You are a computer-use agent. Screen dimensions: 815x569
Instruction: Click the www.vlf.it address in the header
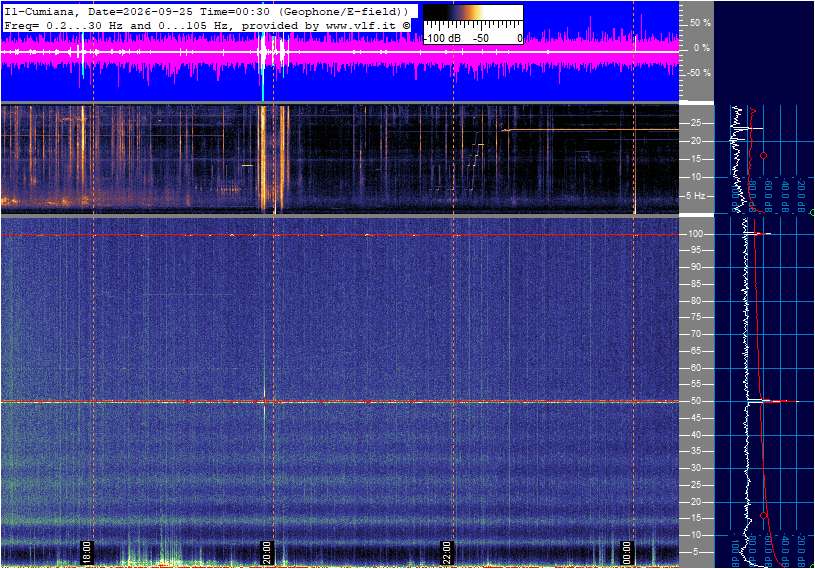[363, 25]
